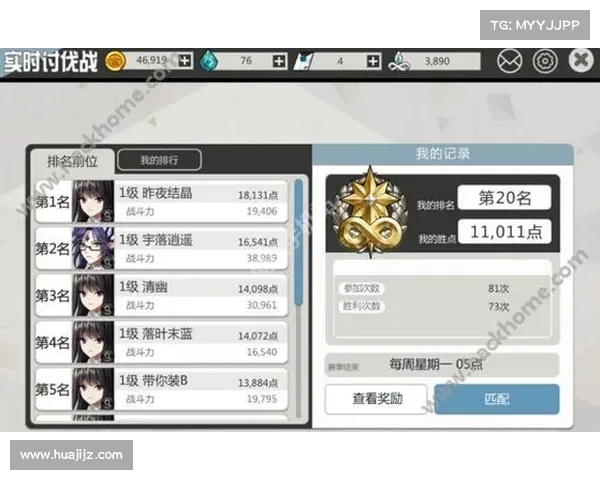
Task: Click third place avatar of 清幽
Action: (93, 295)
